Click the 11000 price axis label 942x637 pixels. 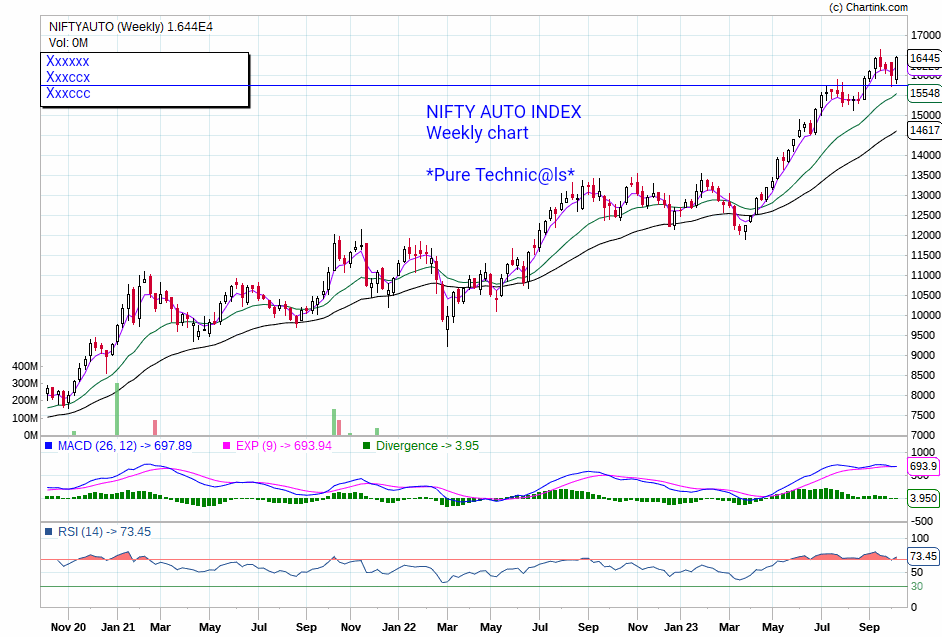coord(926,275)
